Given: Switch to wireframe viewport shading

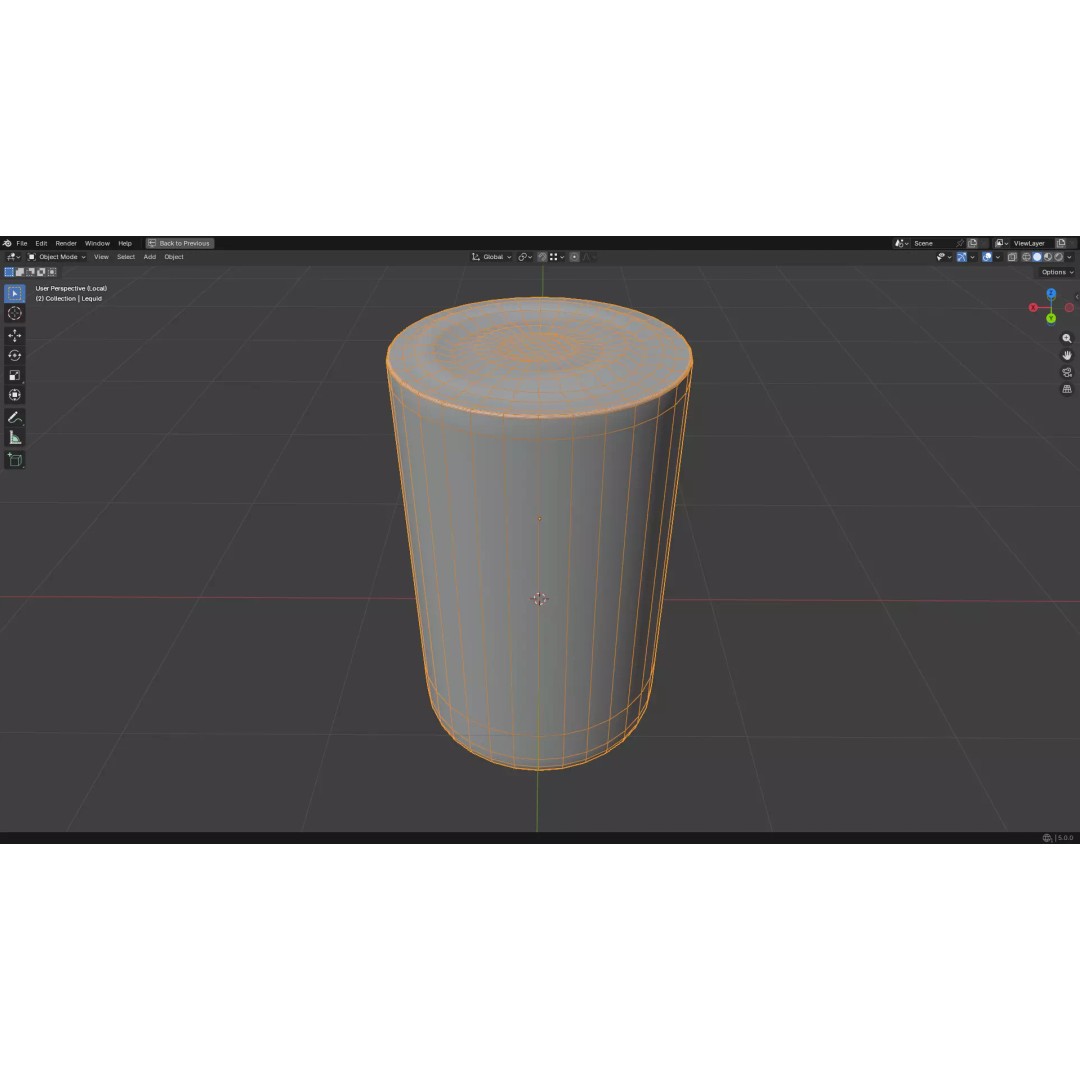Looking at the screenshot, I should tap(1026, 257).
